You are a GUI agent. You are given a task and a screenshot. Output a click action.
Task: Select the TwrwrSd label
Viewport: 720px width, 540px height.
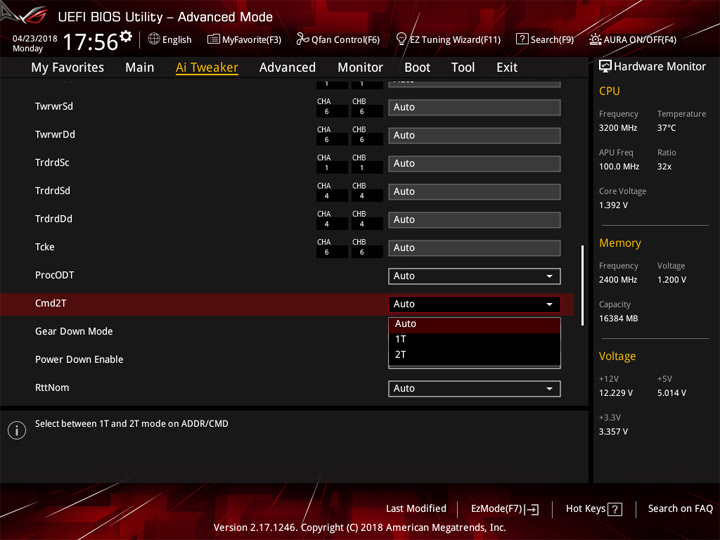54,107
